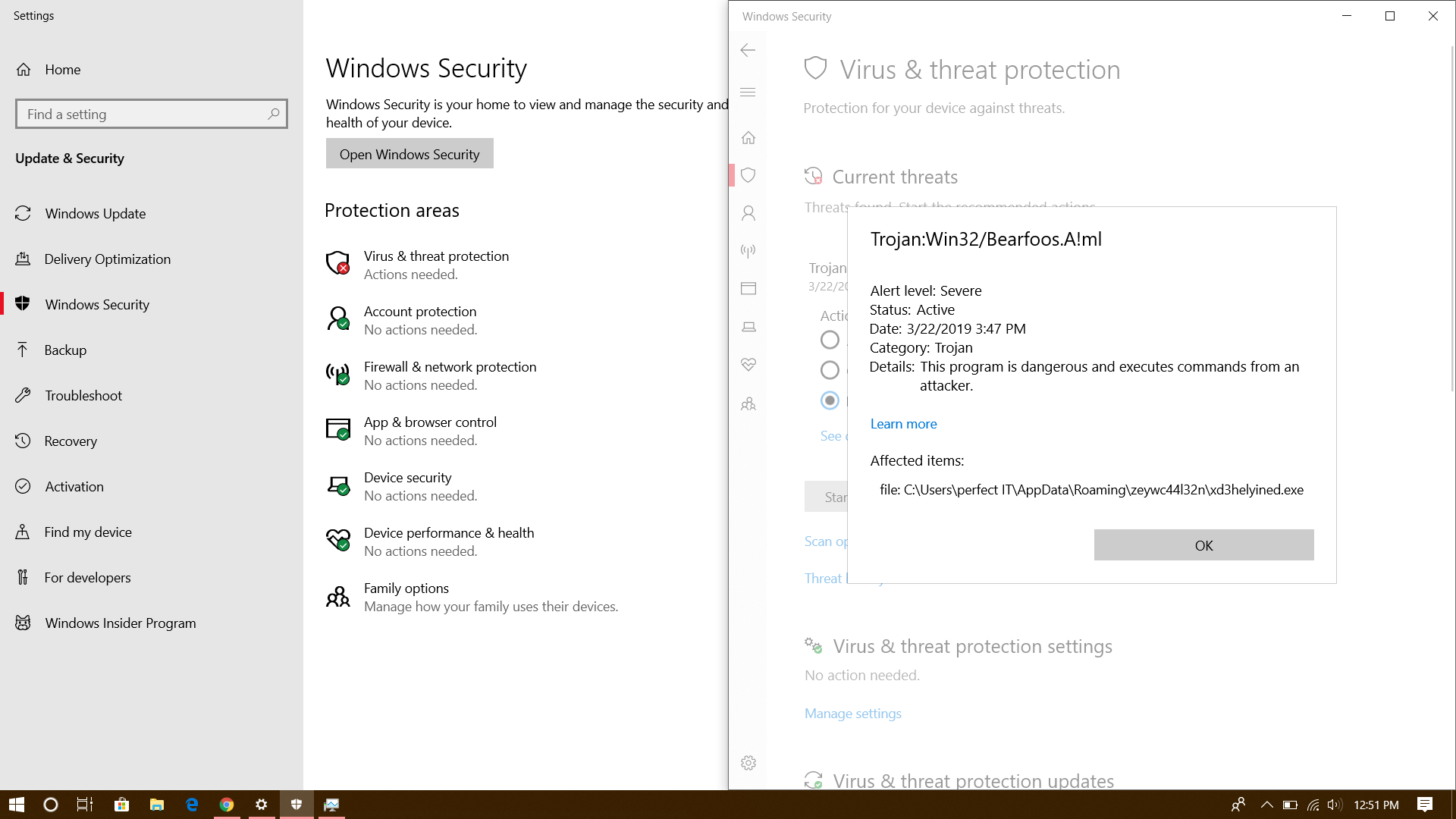Click Family options people icon in Settings

[x=337, y=597]
